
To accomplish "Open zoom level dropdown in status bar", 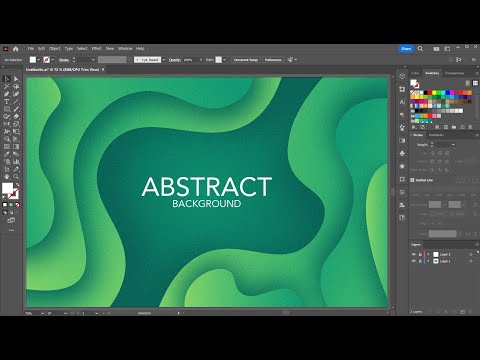I will (42, 313).
